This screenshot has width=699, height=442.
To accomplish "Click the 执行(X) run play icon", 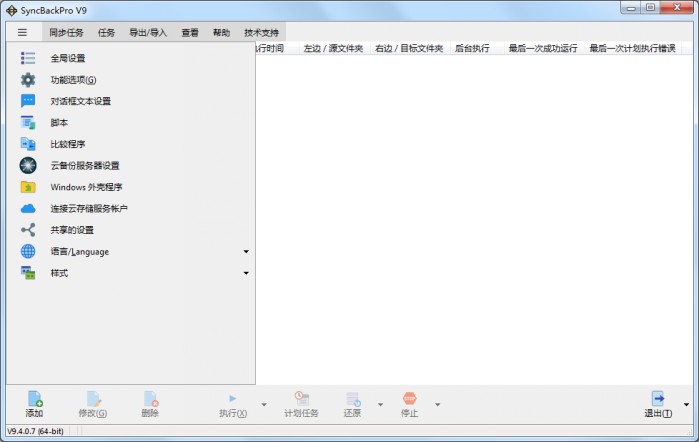I will coord(233,398).
